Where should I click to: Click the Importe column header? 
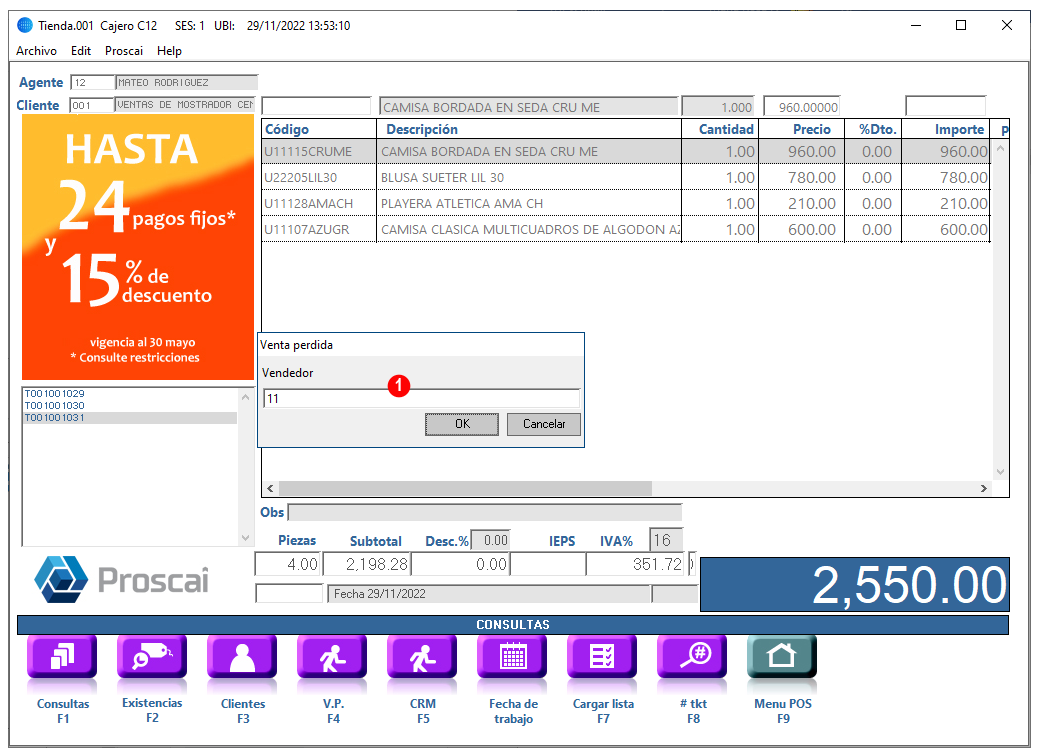click(946, 129)
